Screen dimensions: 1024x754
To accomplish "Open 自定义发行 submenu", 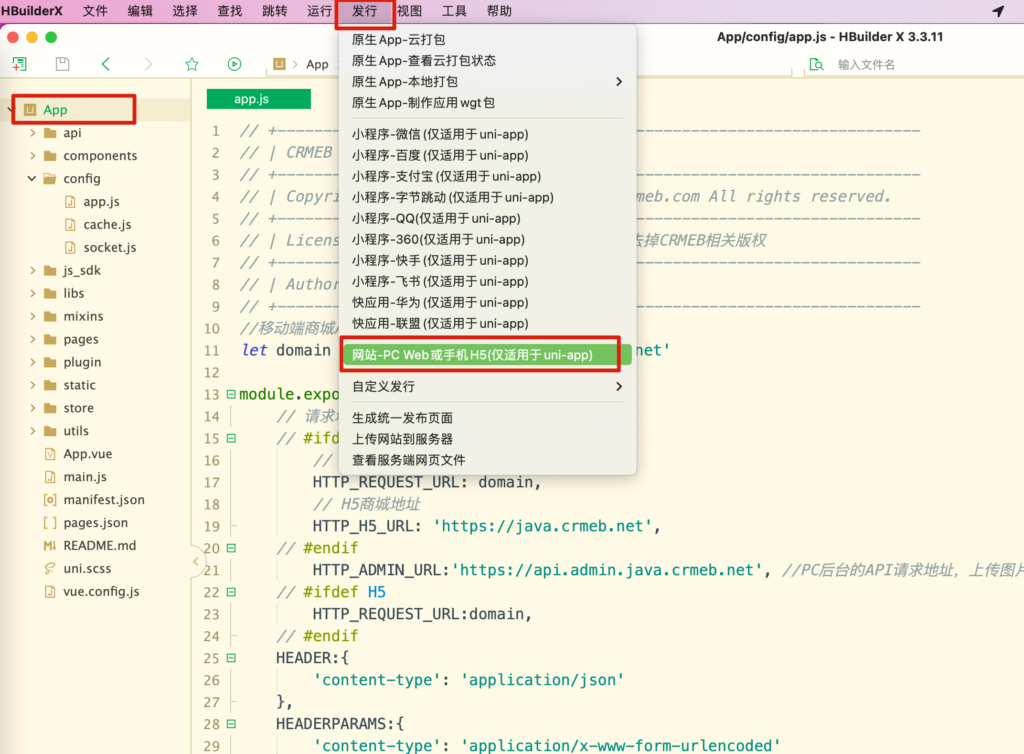I will [x=488, y=386].
